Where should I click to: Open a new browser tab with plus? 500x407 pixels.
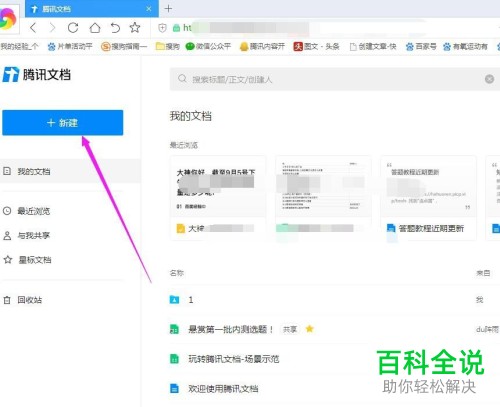tap(168, 9)
